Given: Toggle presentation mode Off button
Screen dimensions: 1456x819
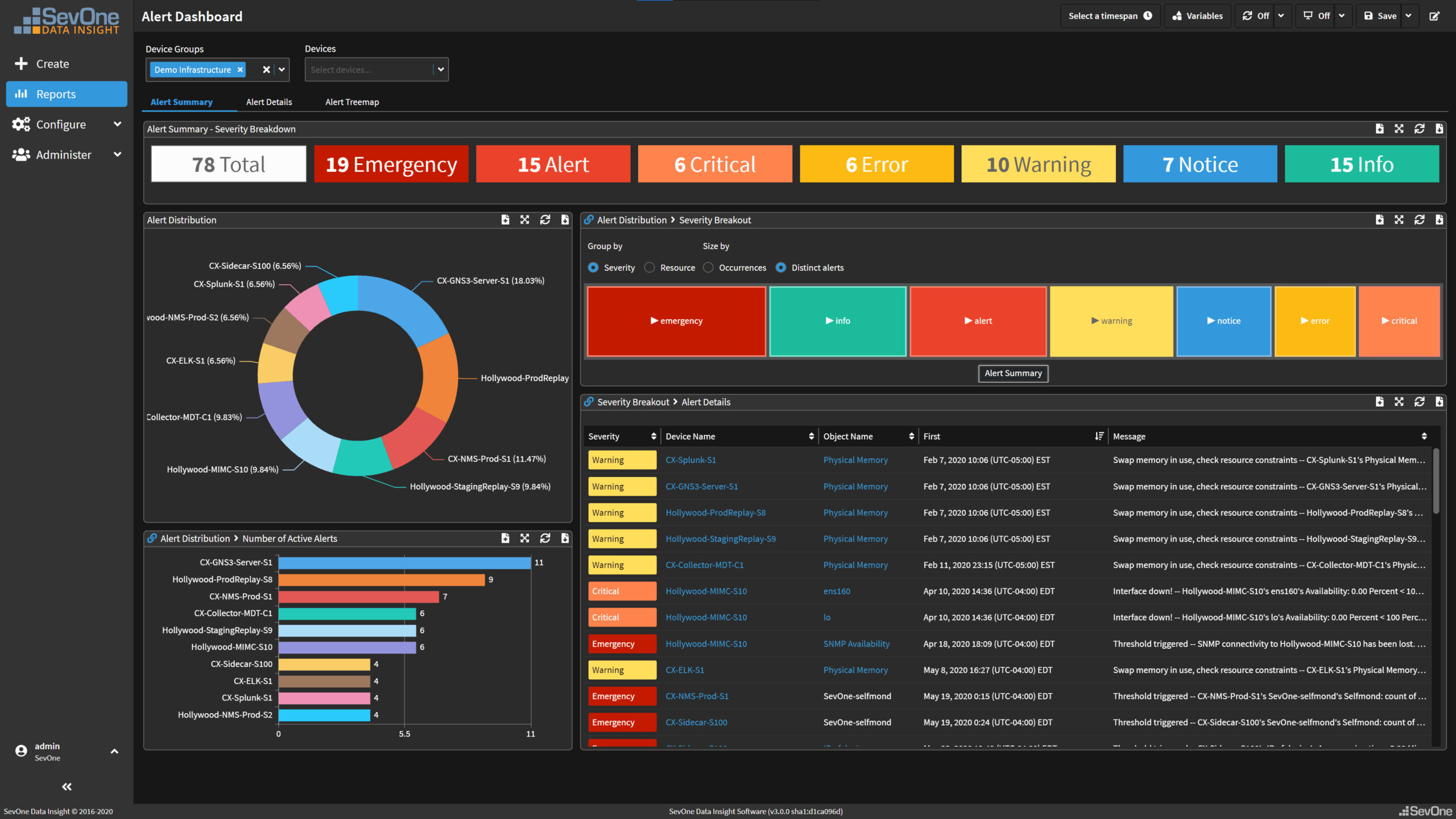Looking at the screenshot, I should pyautogui.click(x=1317, y=16).
